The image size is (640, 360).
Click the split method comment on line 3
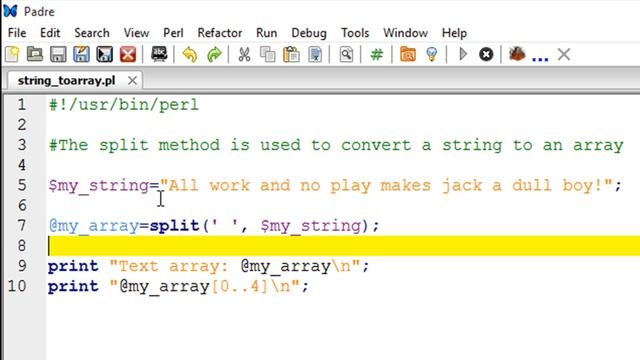(x=336, y=145)
